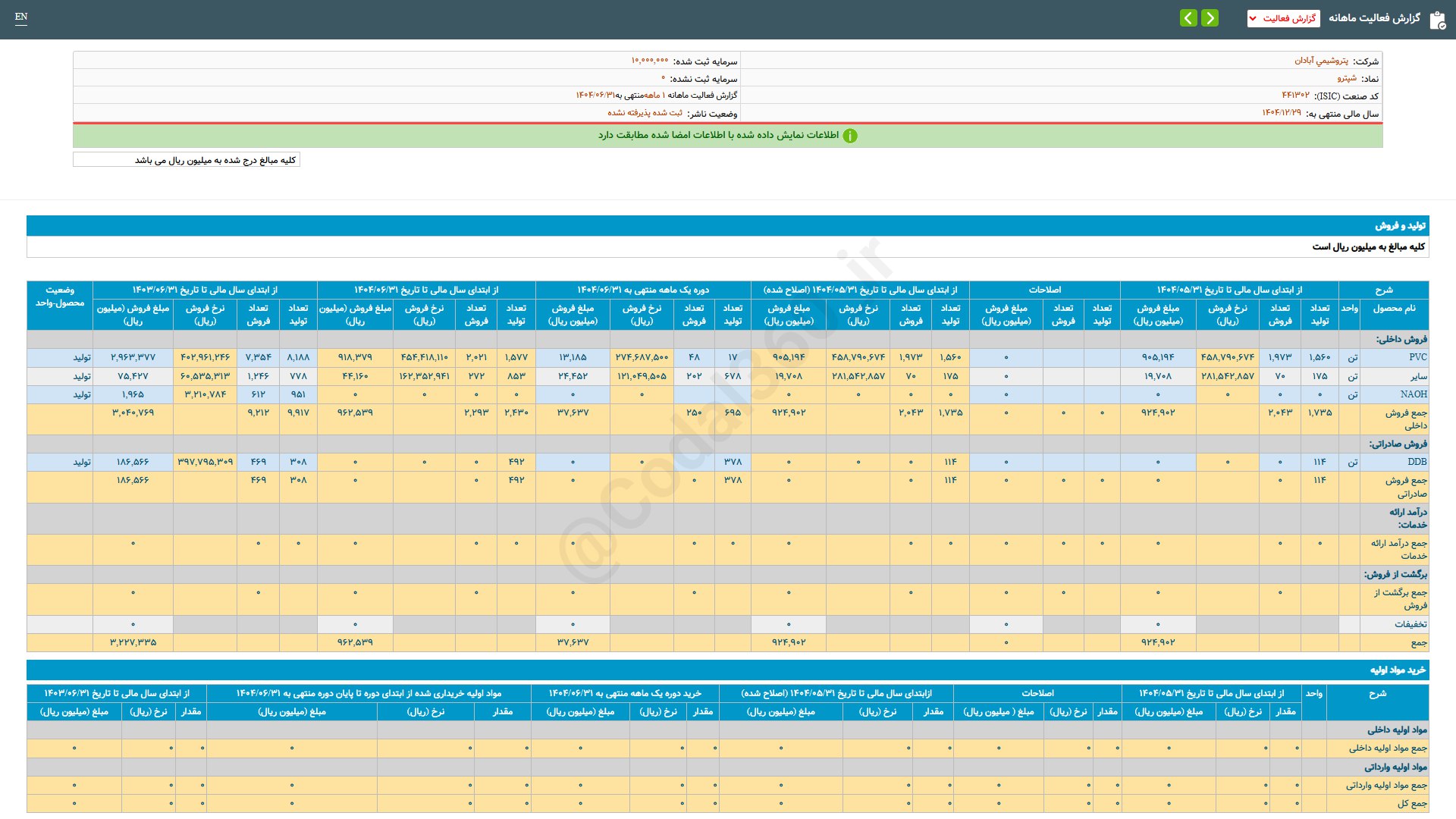The height and width of the screenshot is (819, 1456).
Task: Click the تولید و فروش section header
Action: coord(1400,225)
